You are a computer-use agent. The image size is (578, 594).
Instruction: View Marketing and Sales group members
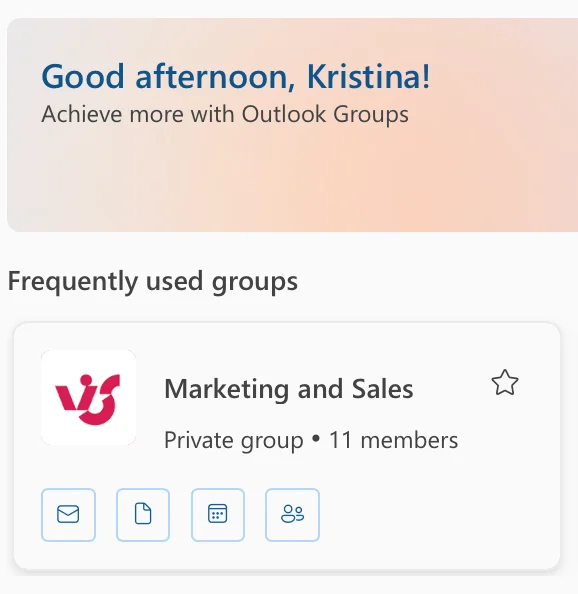pos(292,514)
